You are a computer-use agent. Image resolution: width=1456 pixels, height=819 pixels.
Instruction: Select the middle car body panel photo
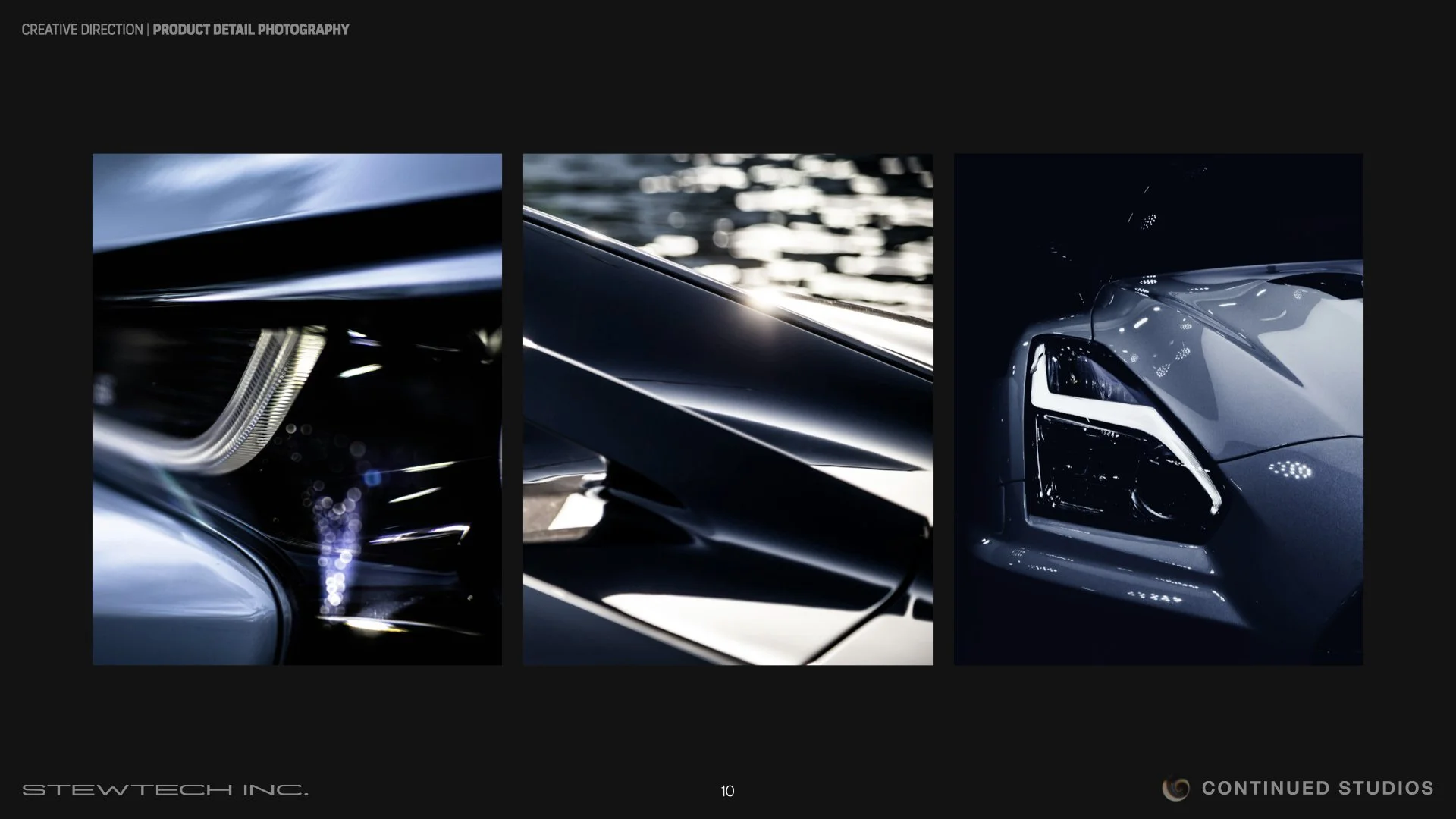(727, 409)
